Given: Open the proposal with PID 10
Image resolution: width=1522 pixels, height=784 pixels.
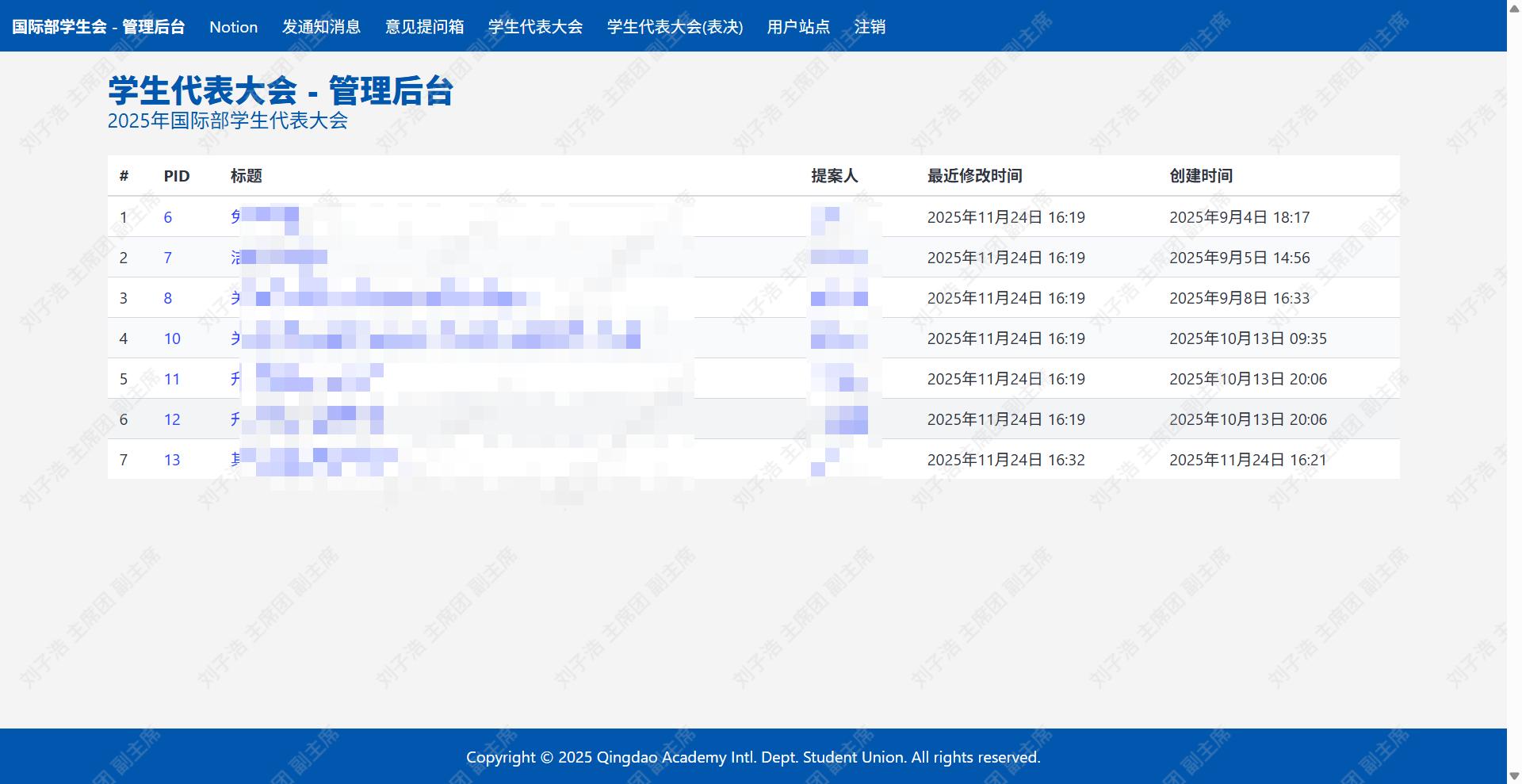Looking at the screenshot, I should coord(172,338).
